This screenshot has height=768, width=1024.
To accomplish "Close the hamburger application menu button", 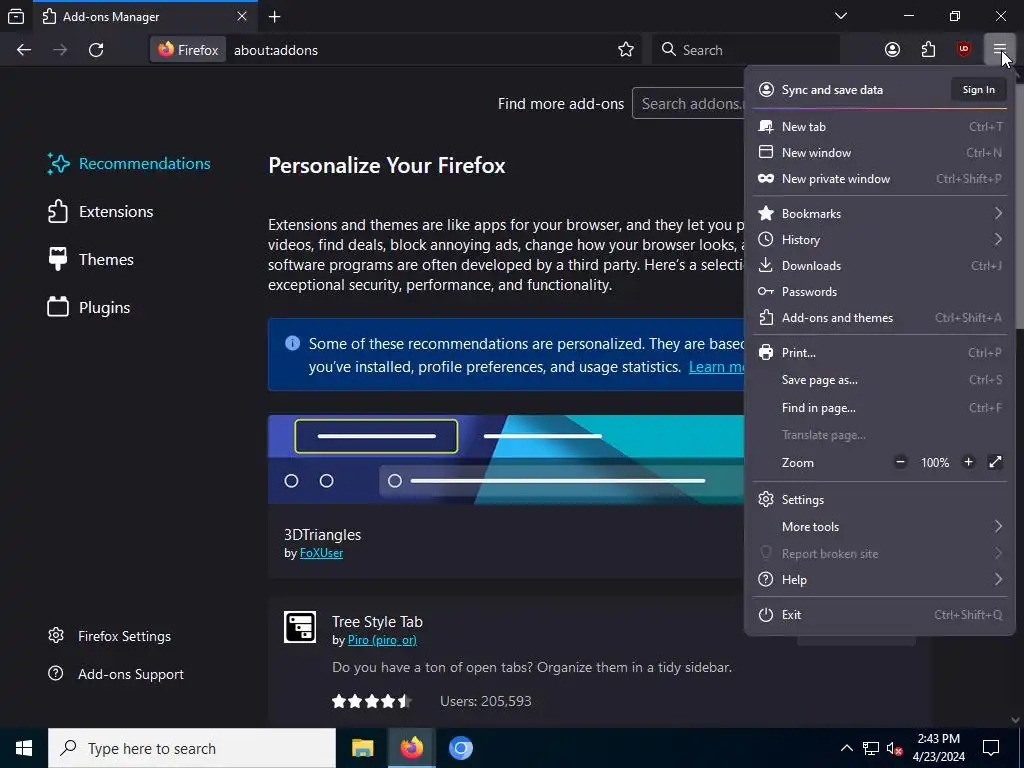I will pos(999,50).
